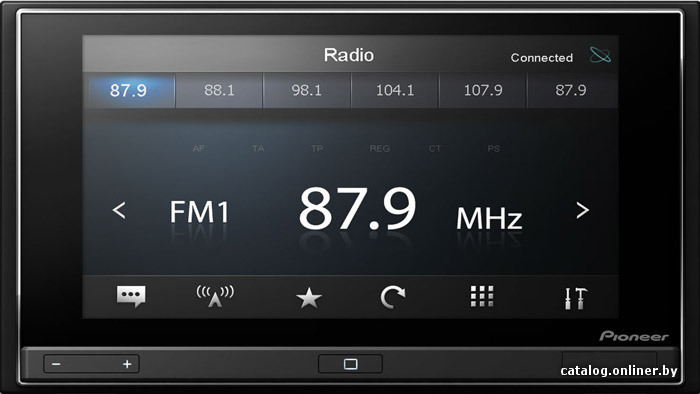Image resolution: width=700 pixels, height=394 pixels.
Task: Tune up with the right chevron arrow
Action: [582, 210]
